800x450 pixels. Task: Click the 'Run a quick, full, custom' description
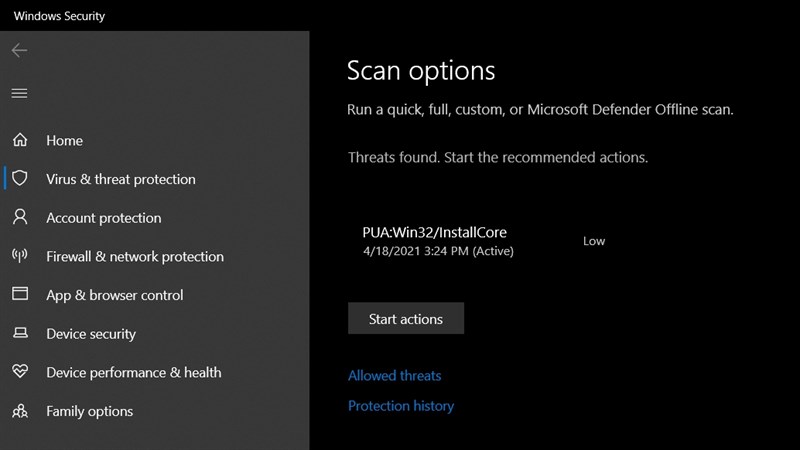540,110
